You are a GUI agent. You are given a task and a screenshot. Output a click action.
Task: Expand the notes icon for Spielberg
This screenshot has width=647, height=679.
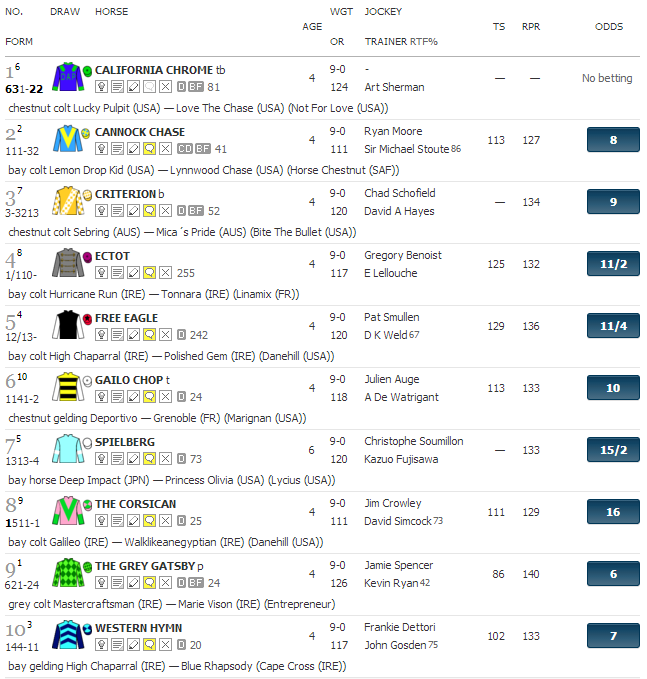[117, 459]
